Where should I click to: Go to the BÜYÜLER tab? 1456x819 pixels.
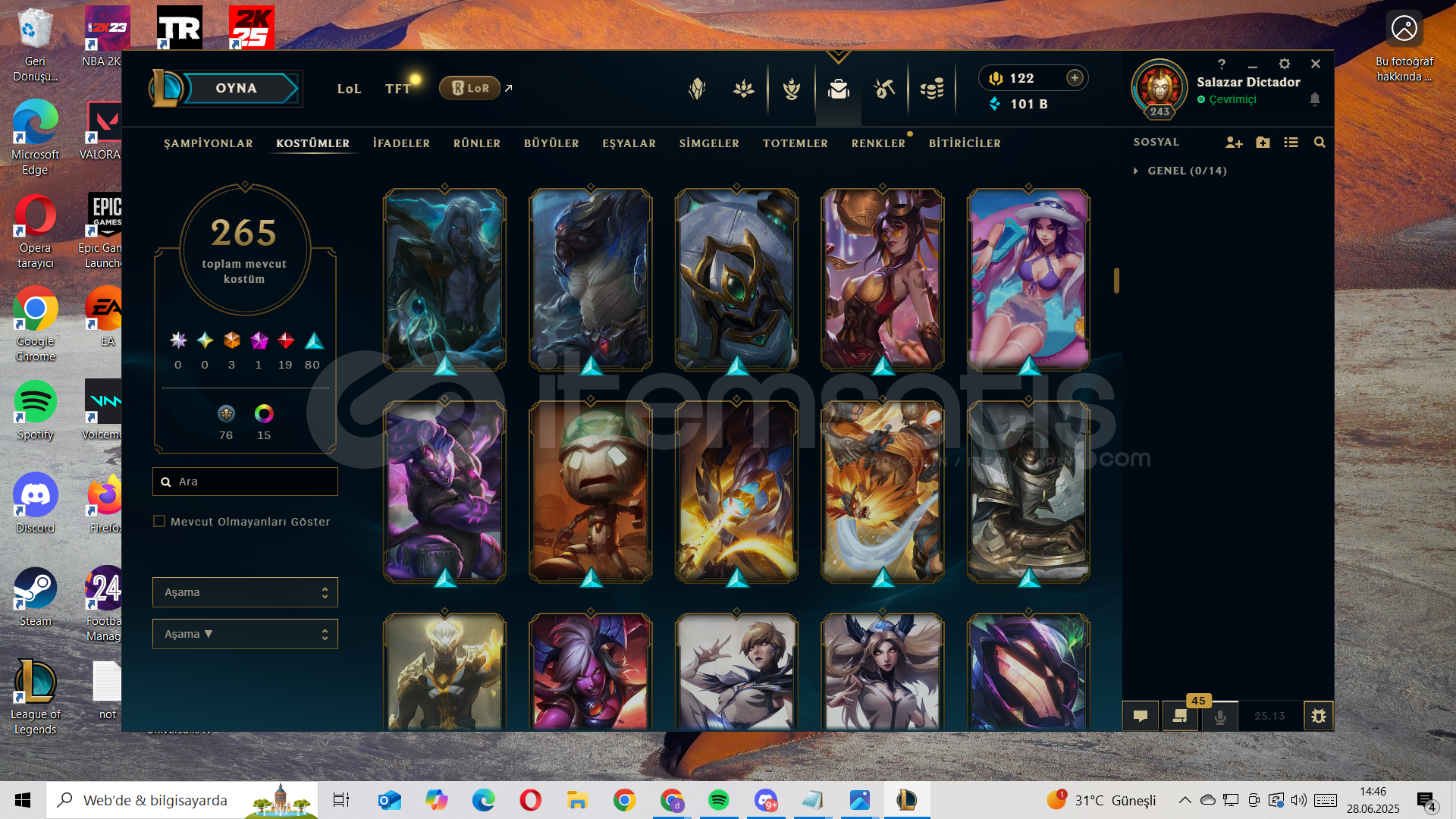[x=551, y=143]
